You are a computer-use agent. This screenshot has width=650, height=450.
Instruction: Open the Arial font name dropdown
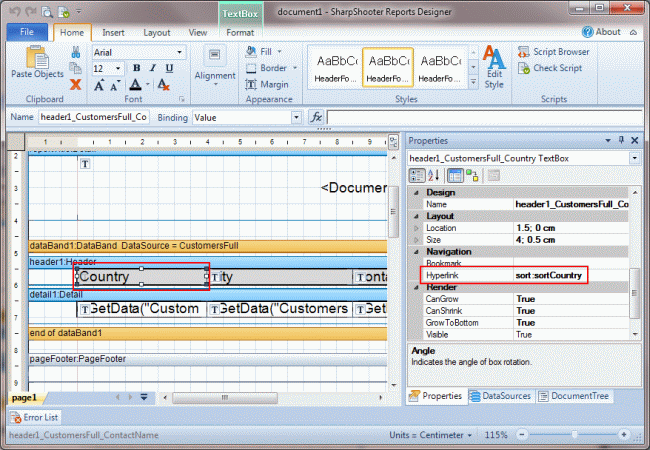coord(179,51)
